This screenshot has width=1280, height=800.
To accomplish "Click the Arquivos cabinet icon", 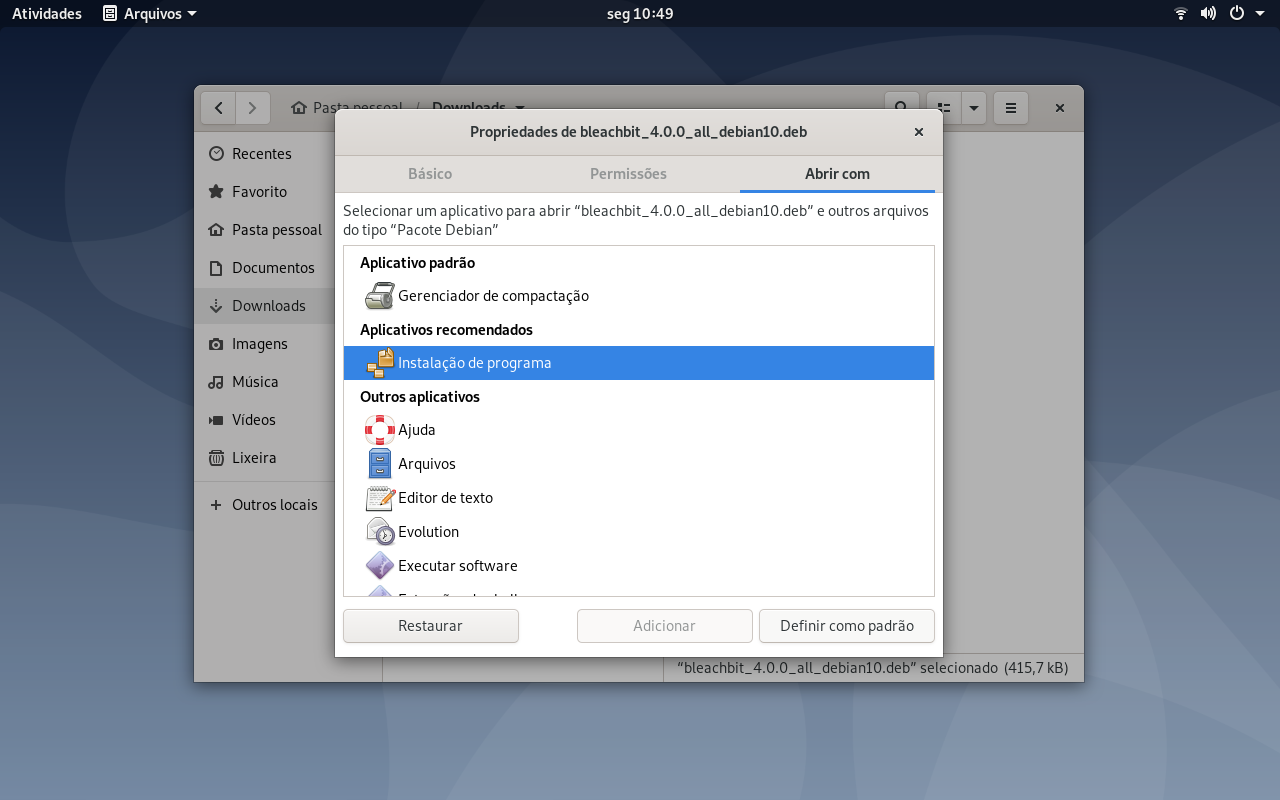I will (379, 464).
